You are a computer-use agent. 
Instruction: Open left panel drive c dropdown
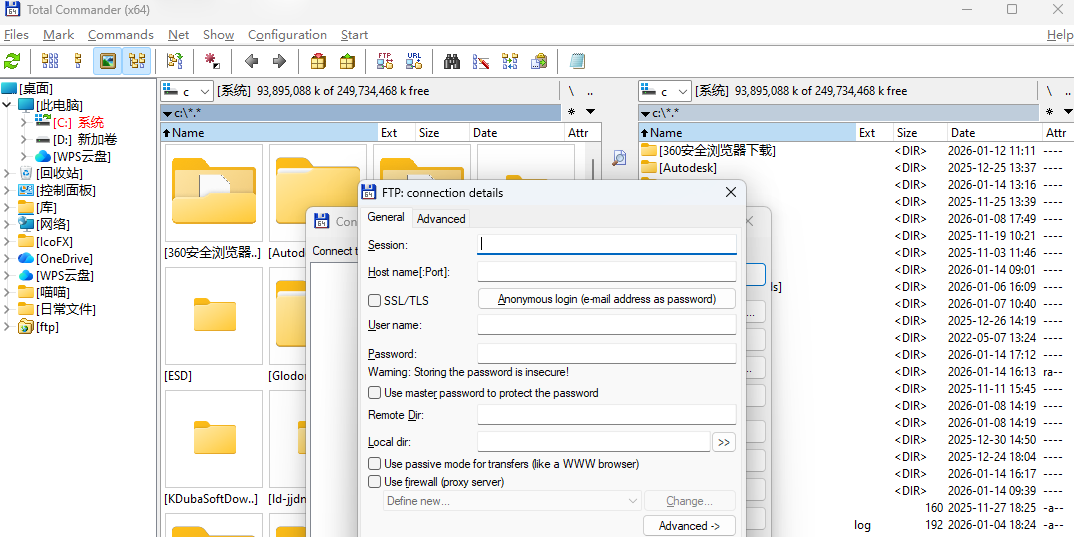[x=187, y=91]
